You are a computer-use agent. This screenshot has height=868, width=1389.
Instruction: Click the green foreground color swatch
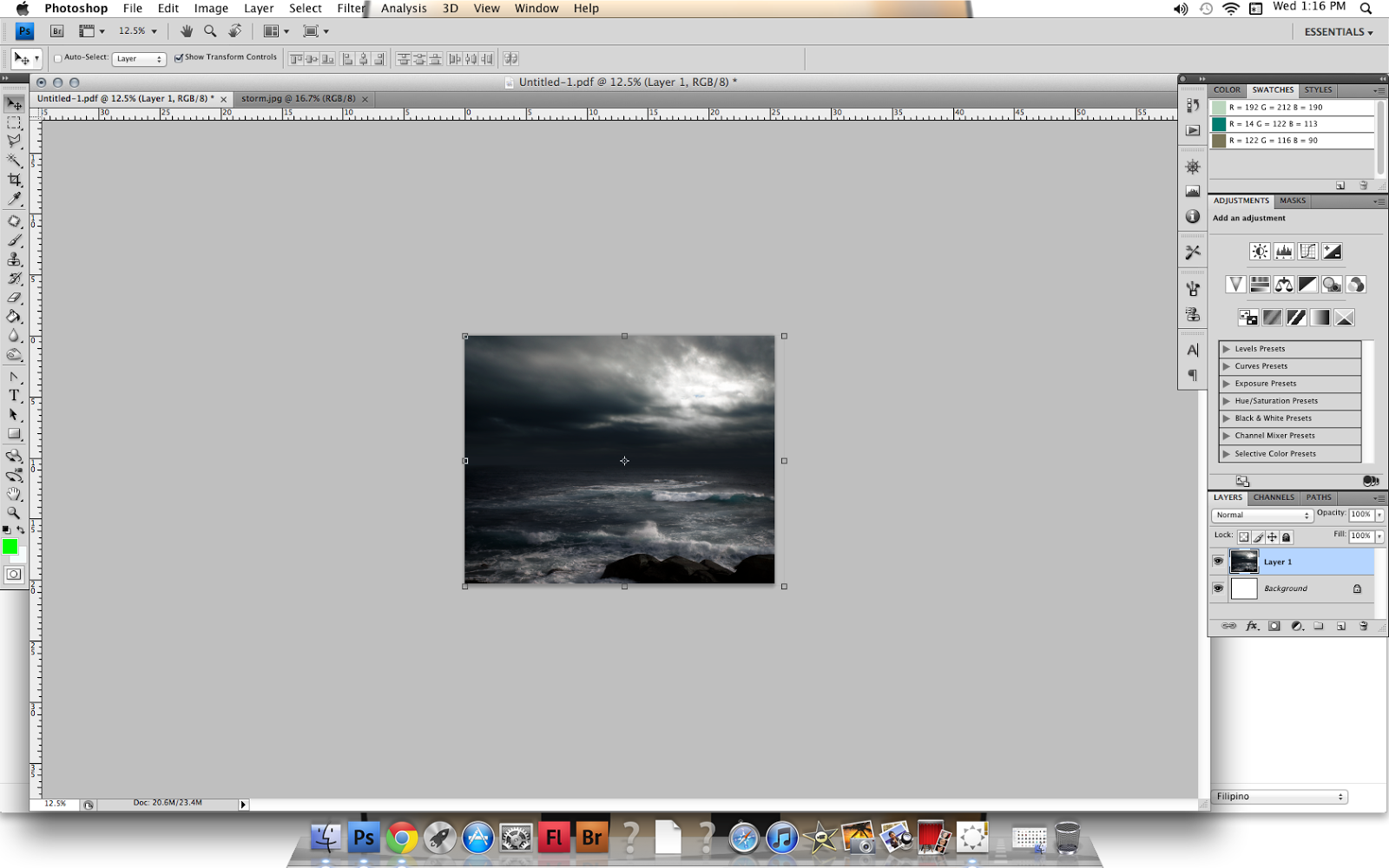click(x=10, y=546)
